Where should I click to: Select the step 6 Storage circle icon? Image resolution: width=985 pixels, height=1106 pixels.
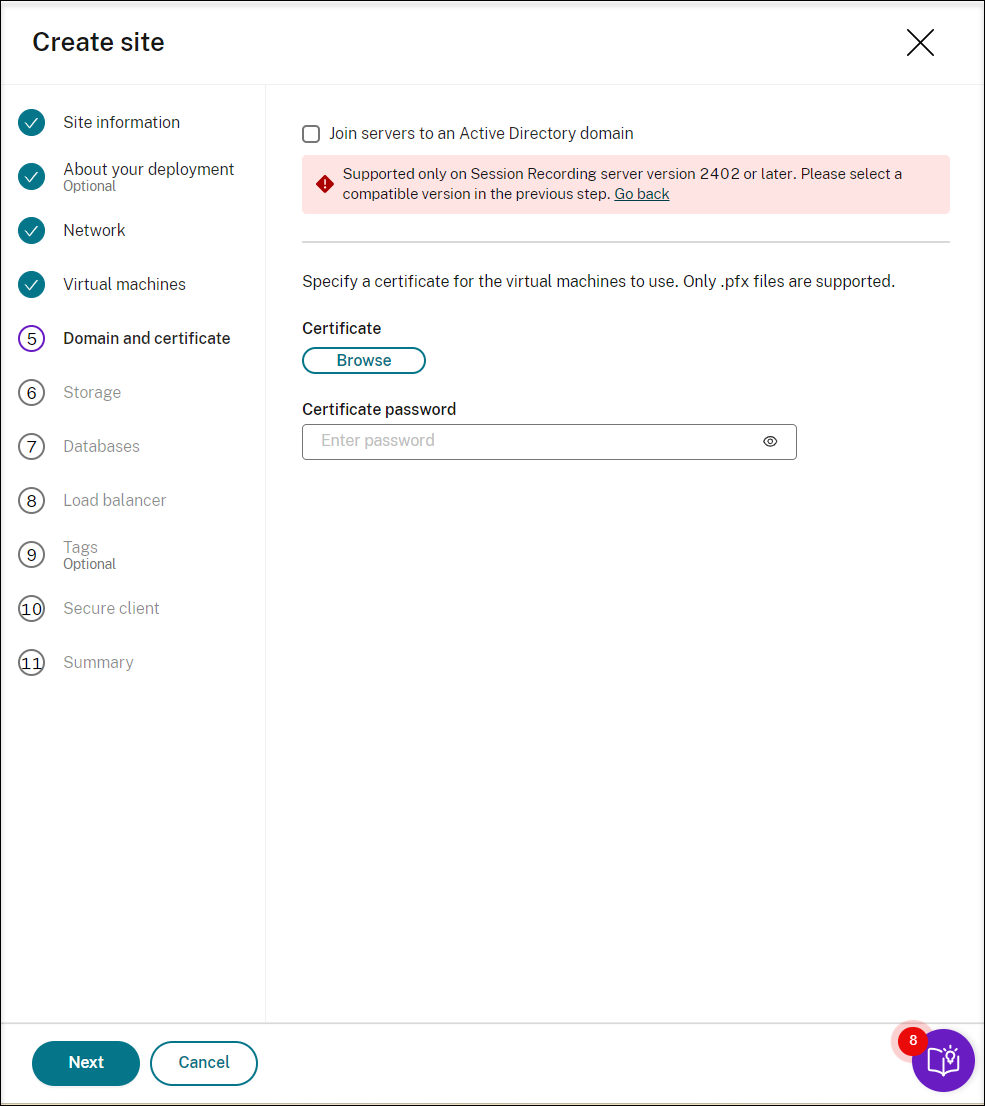coord(32,393)
